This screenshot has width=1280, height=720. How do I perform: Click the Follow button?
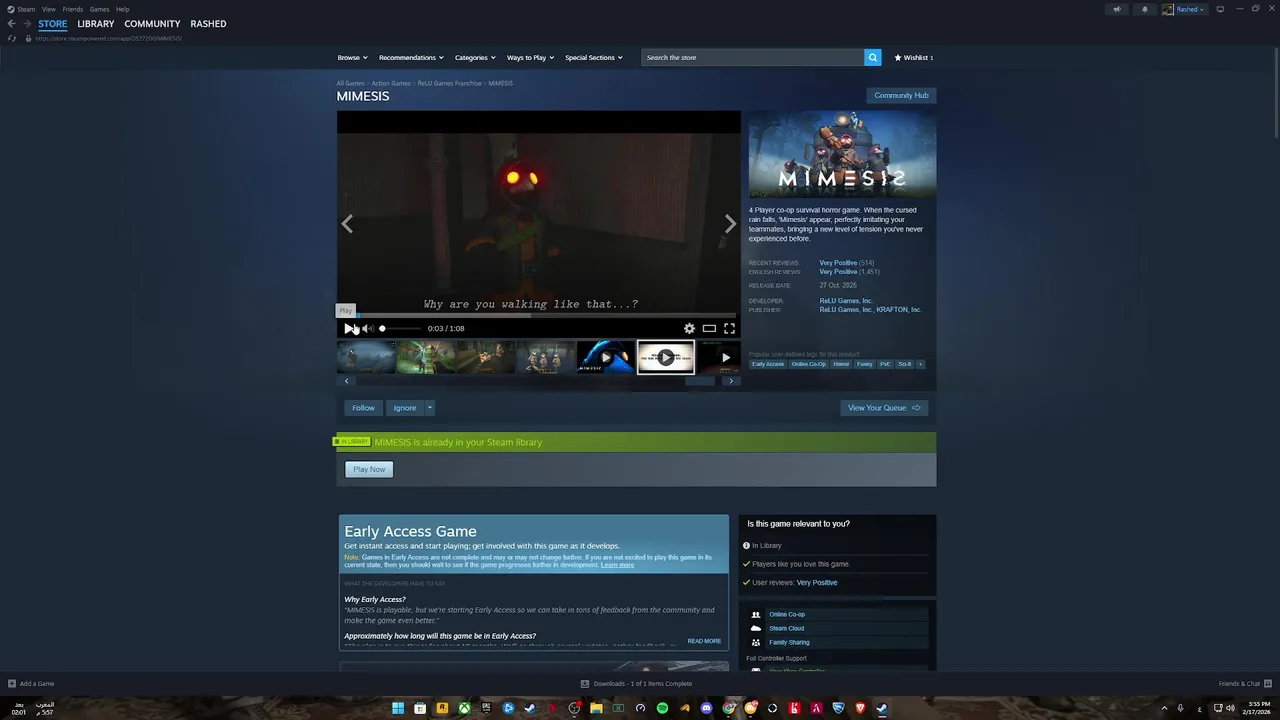point(363,408)
